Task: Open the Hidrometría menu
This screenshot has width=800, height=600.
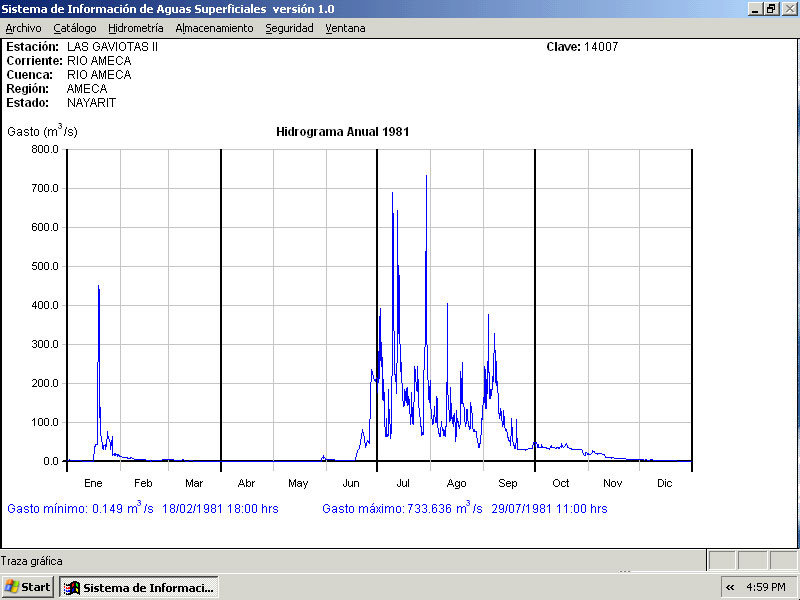Action: 135,28
